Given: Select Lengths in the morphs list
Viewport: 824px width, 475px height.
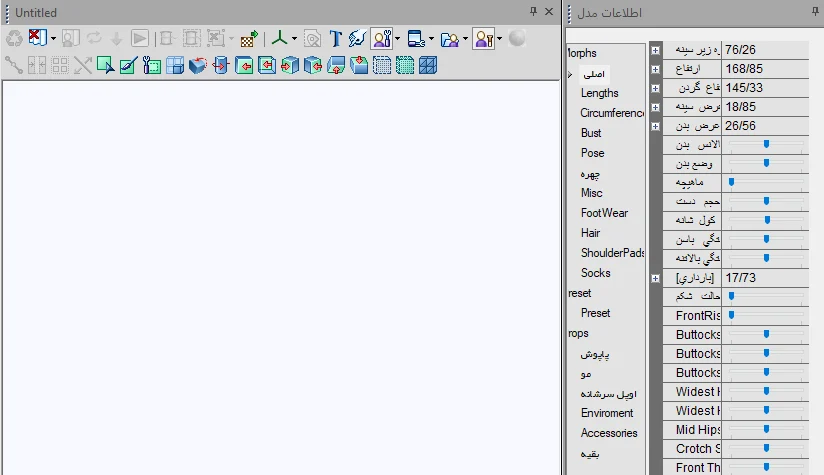Looking at the screenshot, I should point(600,93).
